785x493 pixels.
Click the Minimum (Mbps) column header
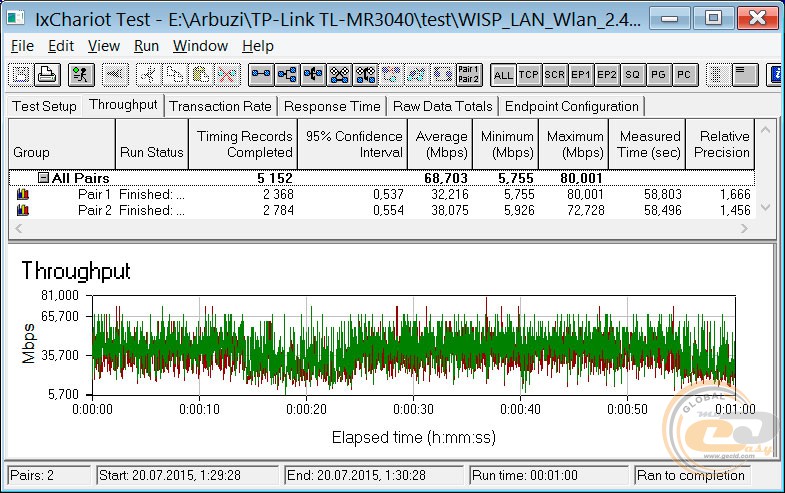506,144
